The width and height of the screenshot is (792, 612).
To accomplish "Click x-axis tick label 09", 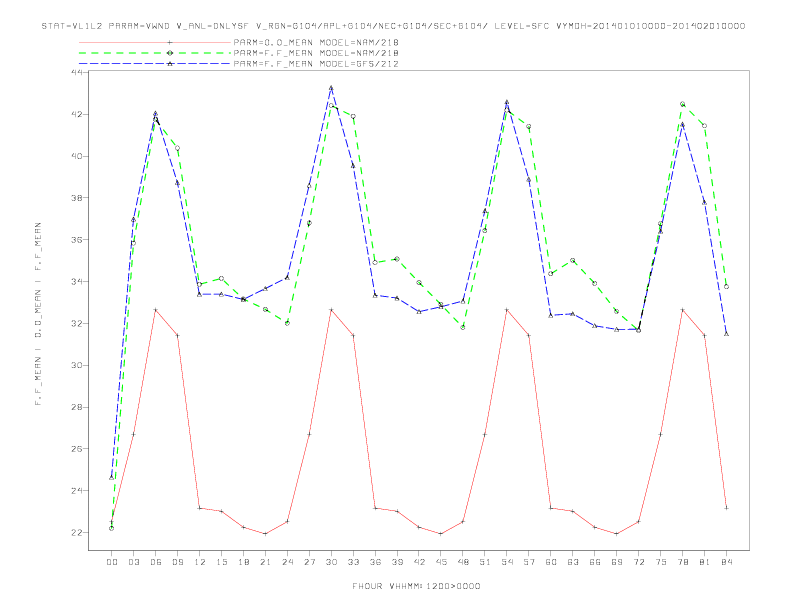I will pos(177,562).
